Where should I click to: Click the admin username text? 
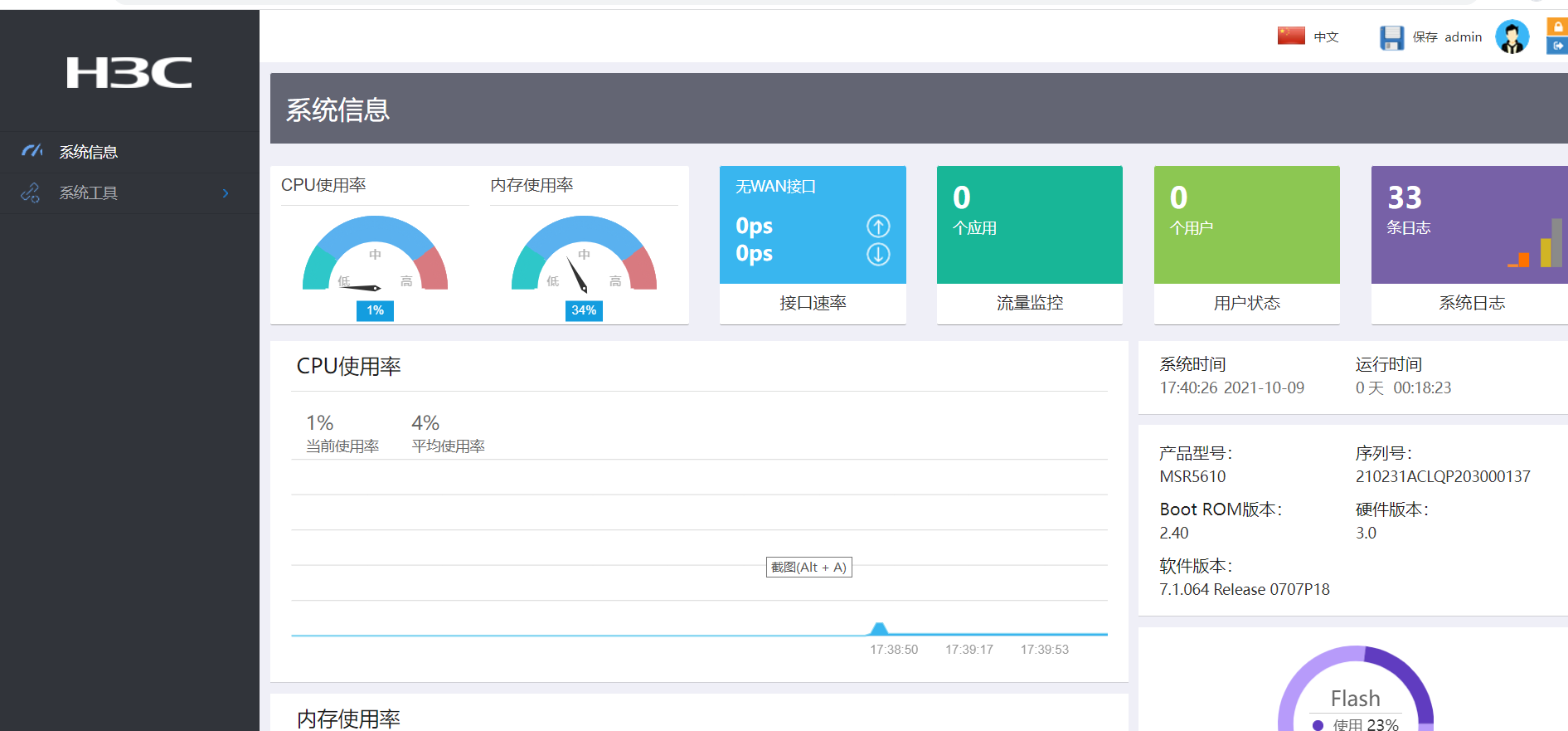pos(1464,37)
